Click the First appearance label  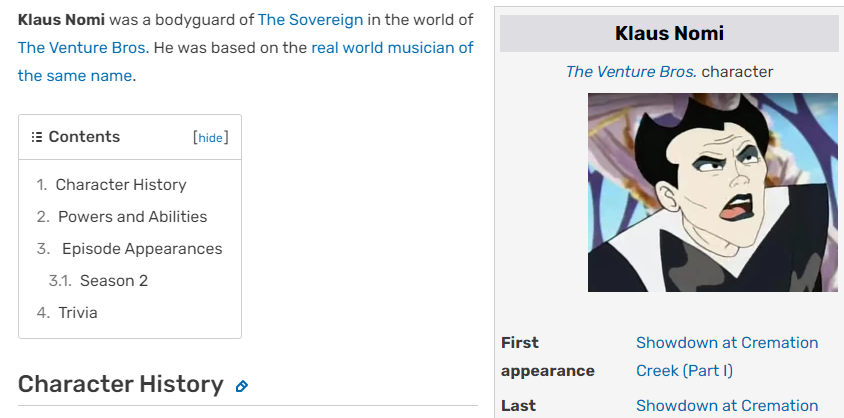(547, 356)
